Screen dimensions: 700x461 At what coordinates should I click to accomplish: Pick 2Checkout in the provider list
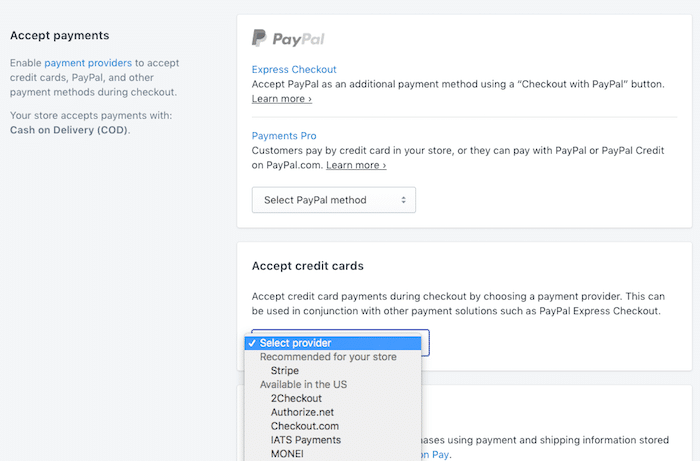click(x=296, y=398)
